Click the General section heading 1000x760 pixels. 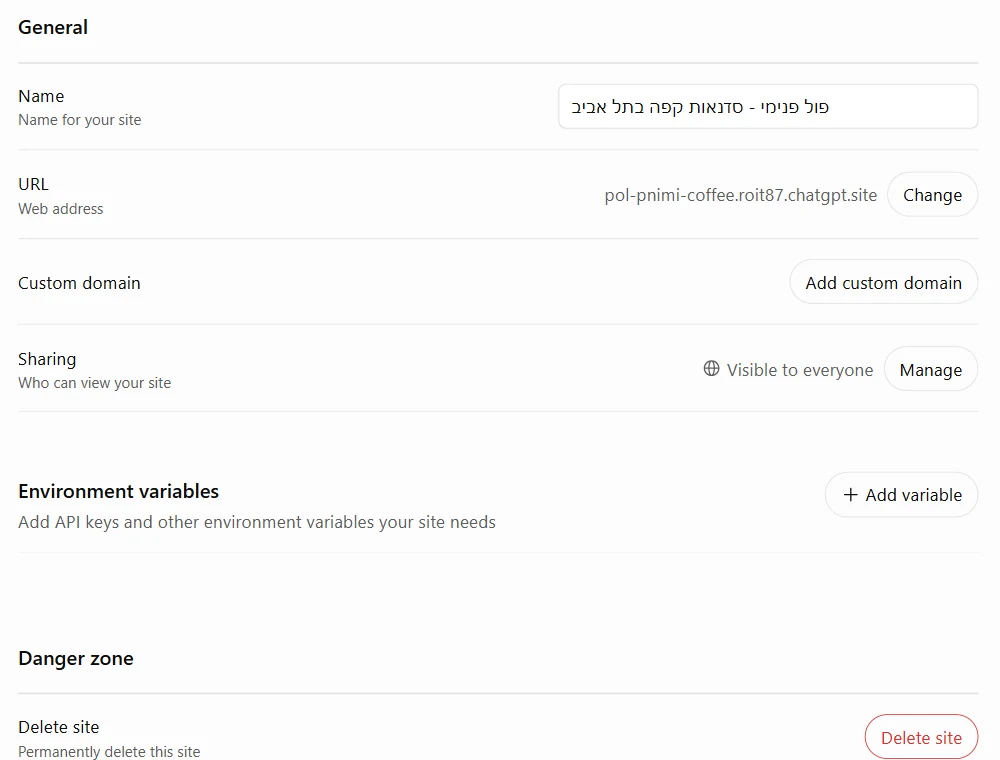53,27
